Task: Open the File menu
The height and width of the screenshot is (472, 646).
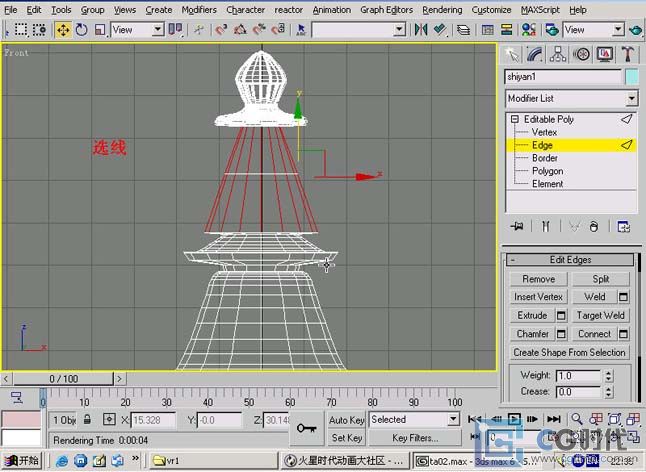Action: point(10,9)
